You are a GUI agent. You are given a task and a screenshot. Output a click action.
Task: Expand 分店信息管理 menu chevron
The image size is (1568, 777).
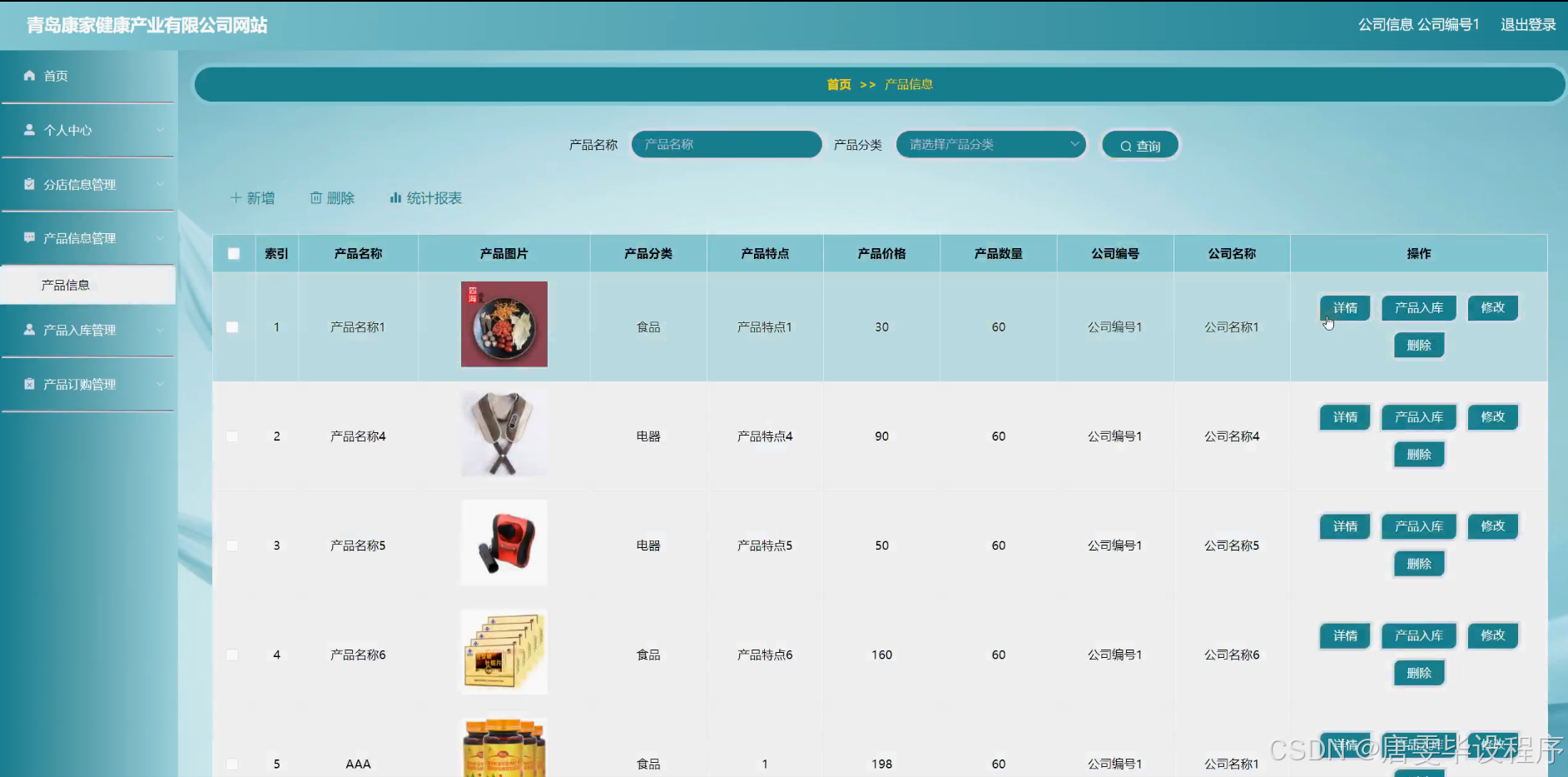[x=160, y=184]
